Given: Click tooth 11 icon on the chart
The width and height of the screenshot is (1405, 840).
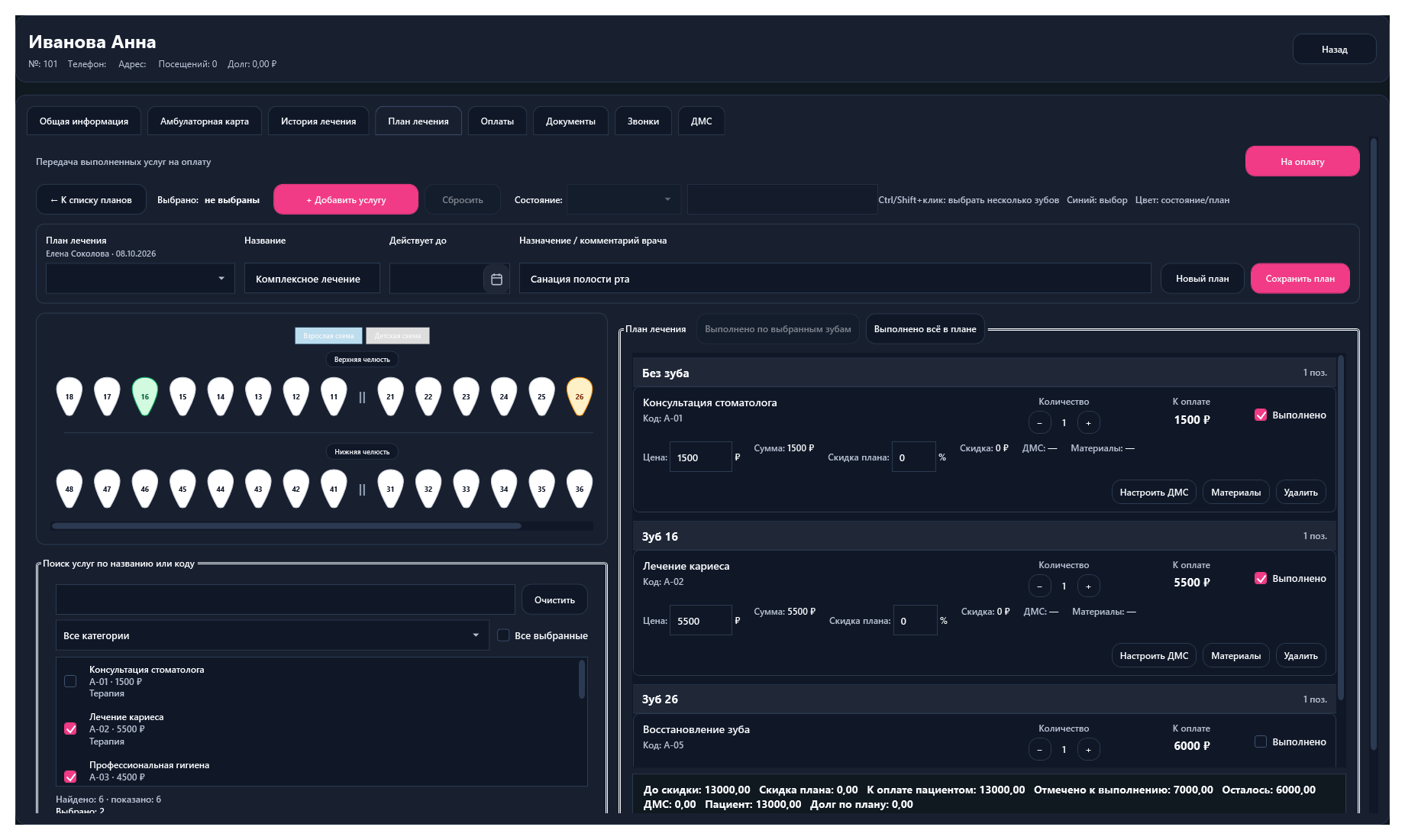Looking at the screenshot, I should coord(334,396).
